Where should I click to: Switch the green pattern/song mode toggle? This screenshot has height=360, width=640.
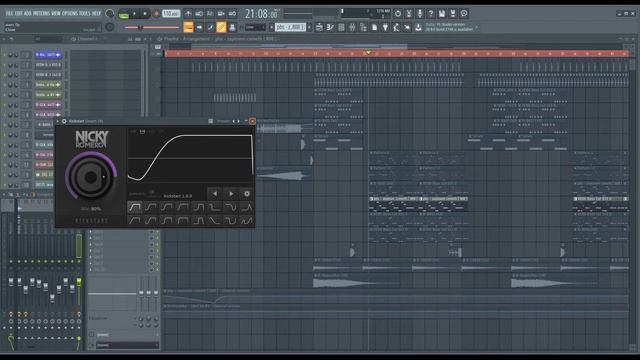[x=123, y=14]
